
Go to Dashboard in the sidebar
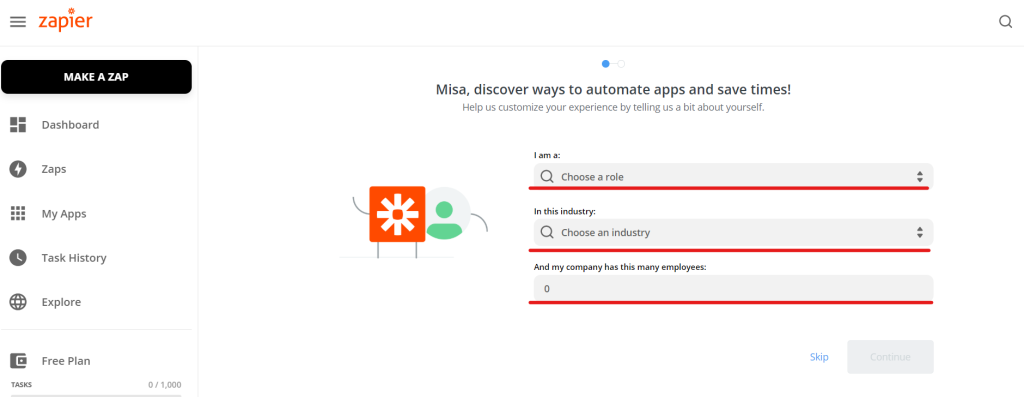[71, 125]
